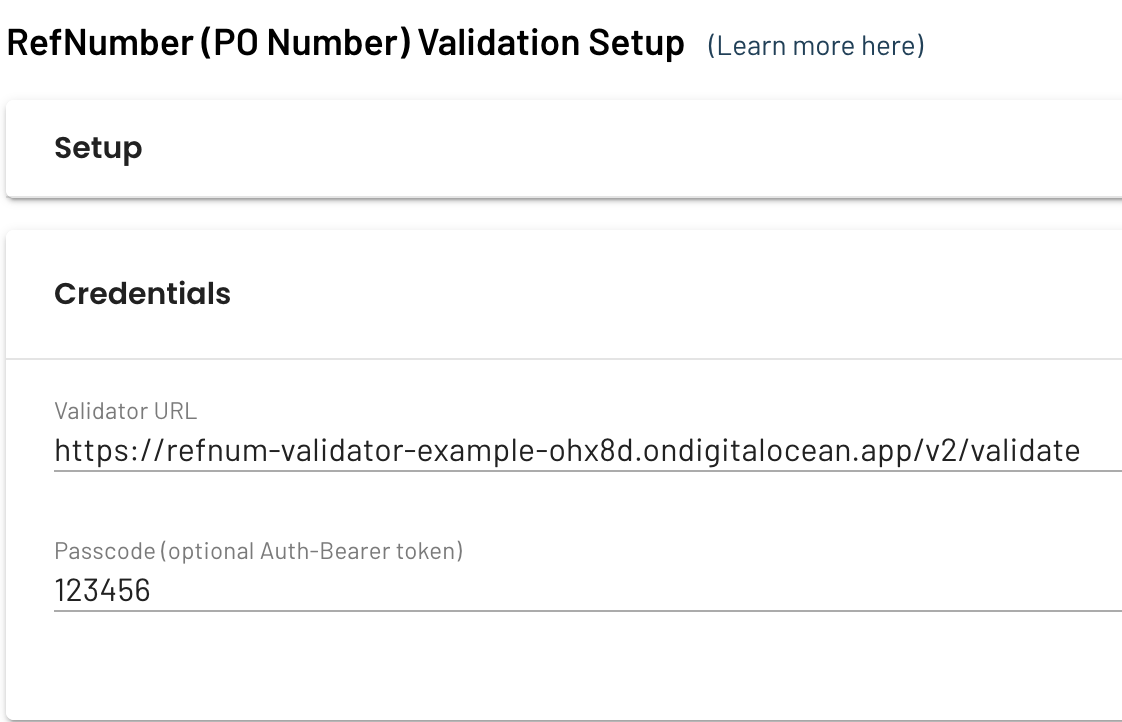Select the Passcode (optional Auth-Bearer token) label
Image resolution: width=1122 pixels, height=722 pixels.
[258, 551]
